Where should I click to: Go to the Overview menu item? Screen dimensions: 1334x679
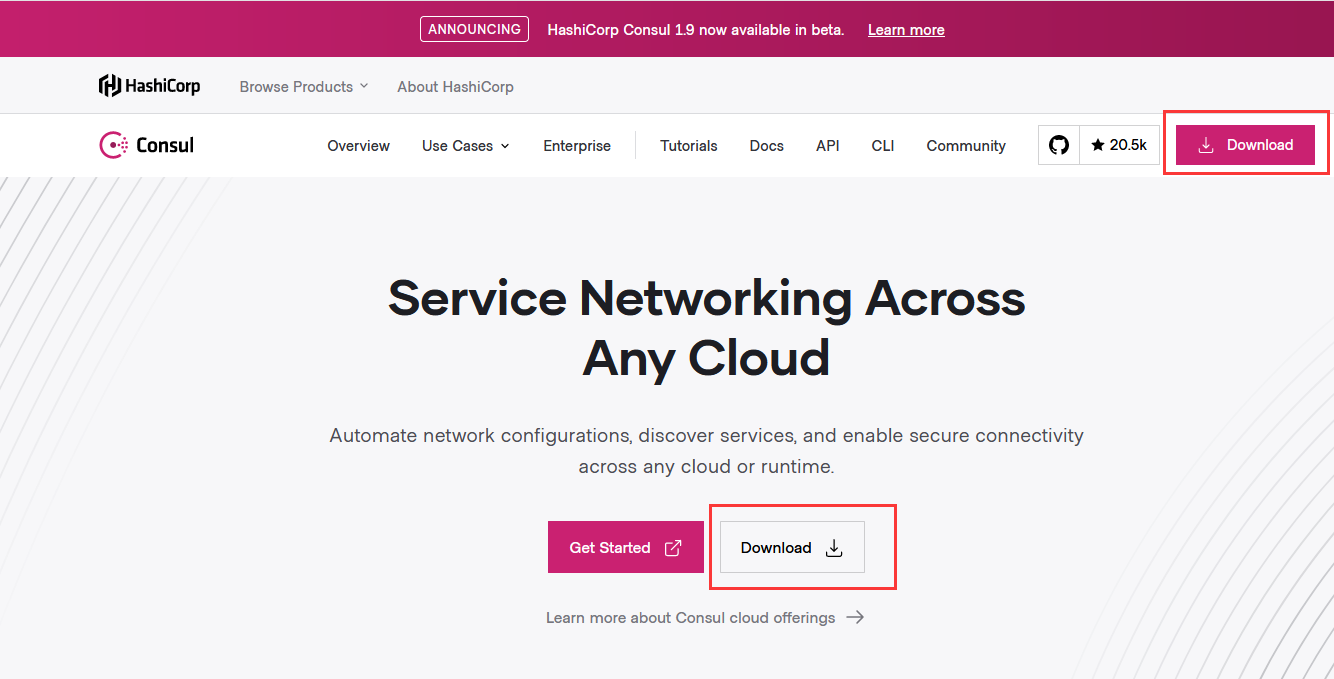(359, 146)
